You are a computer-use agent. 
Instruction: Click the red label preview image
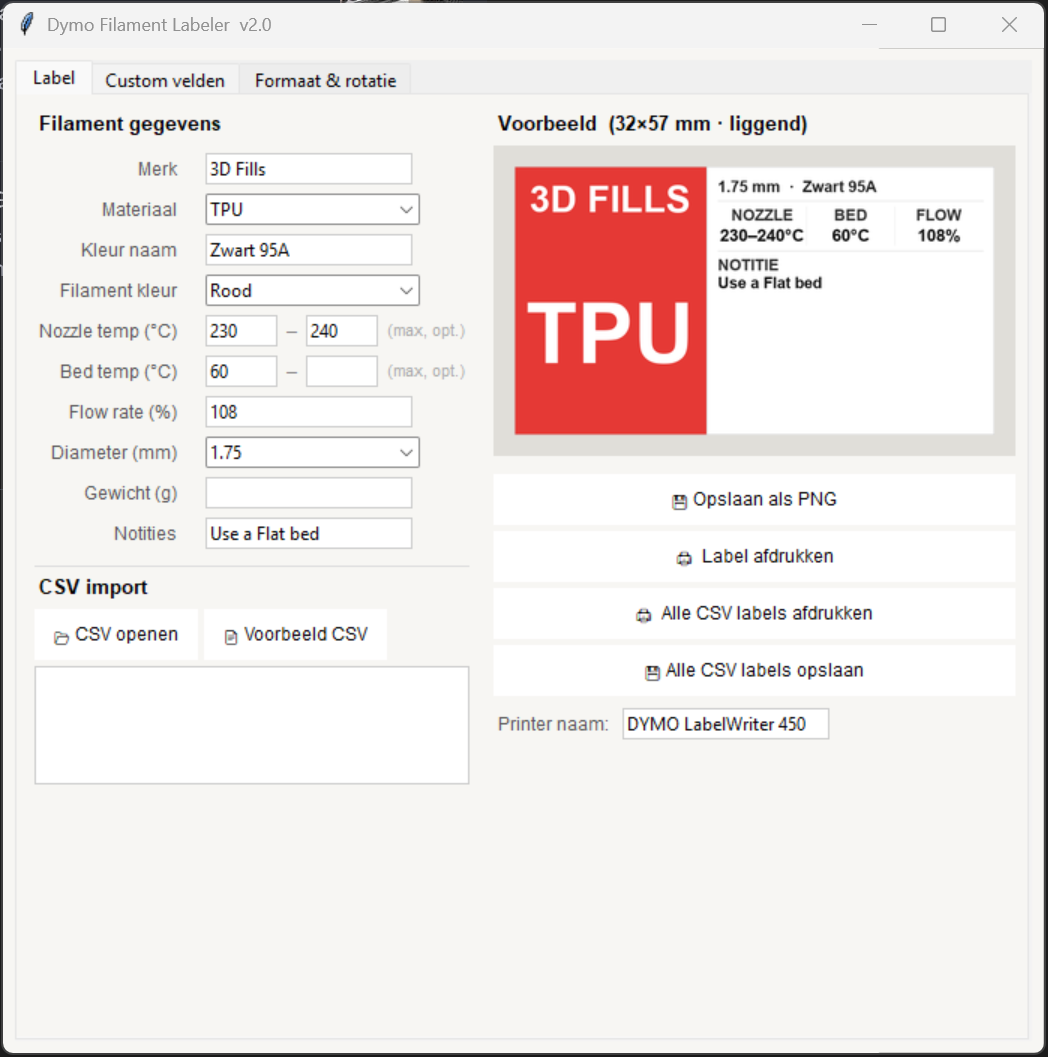click(x=753, y=301)
